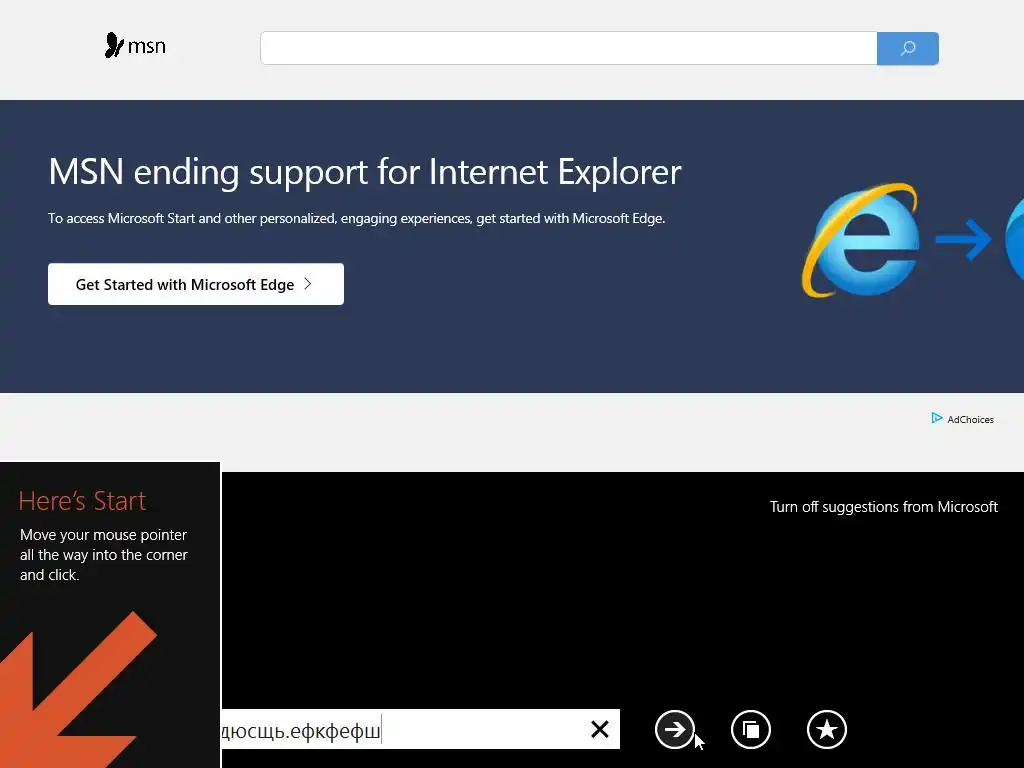Click Turn off suggestions from Microsoft
This screenshot has width=1024, height=768.
tap(884, 507)
